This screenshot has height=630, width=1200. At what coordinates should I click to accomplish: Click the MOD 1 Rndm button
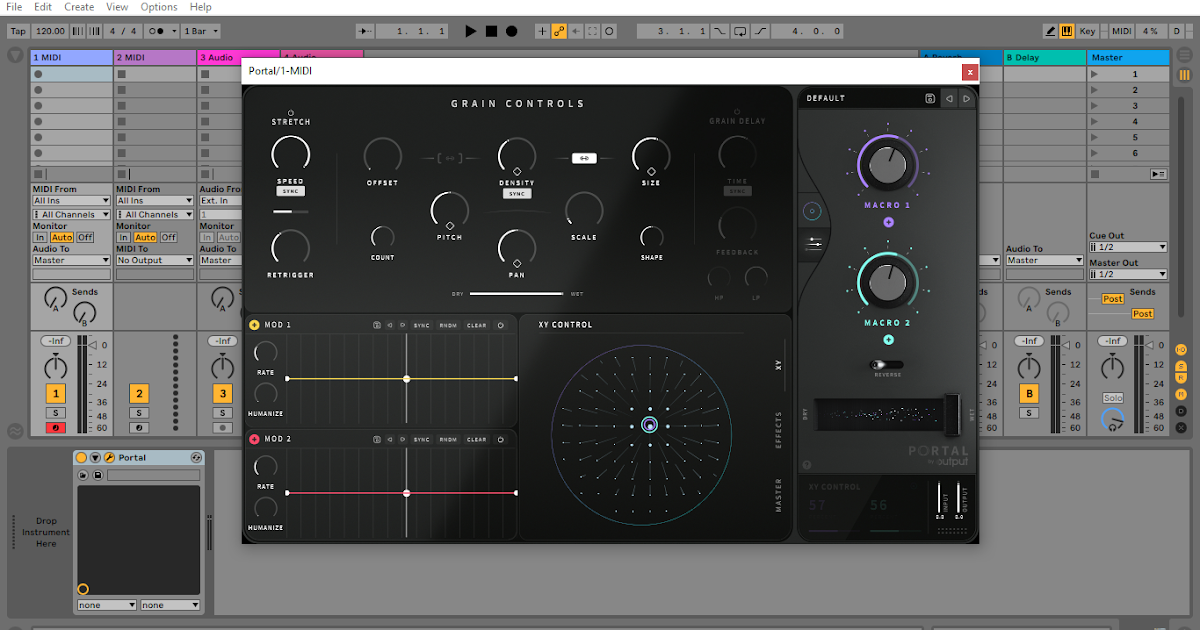(449, 325)
